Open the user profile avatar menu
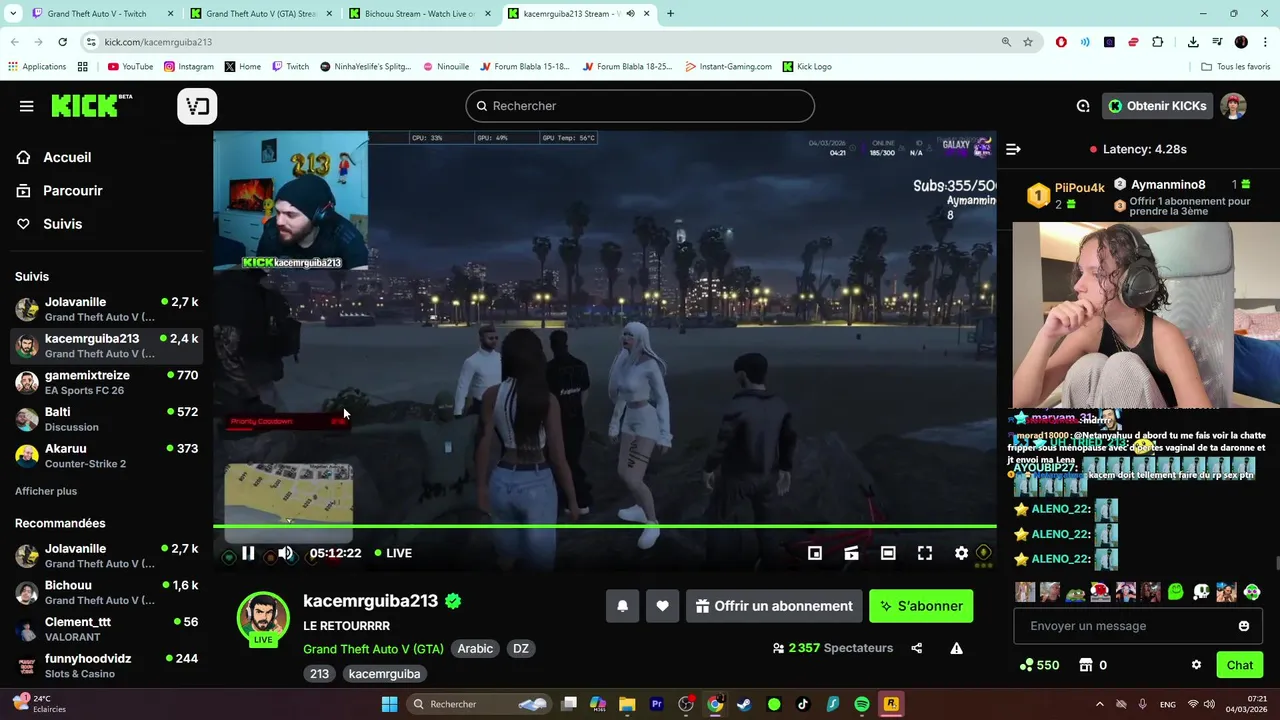The height and width of the screenshot is (720, 1280). [x=1234, y=106]
